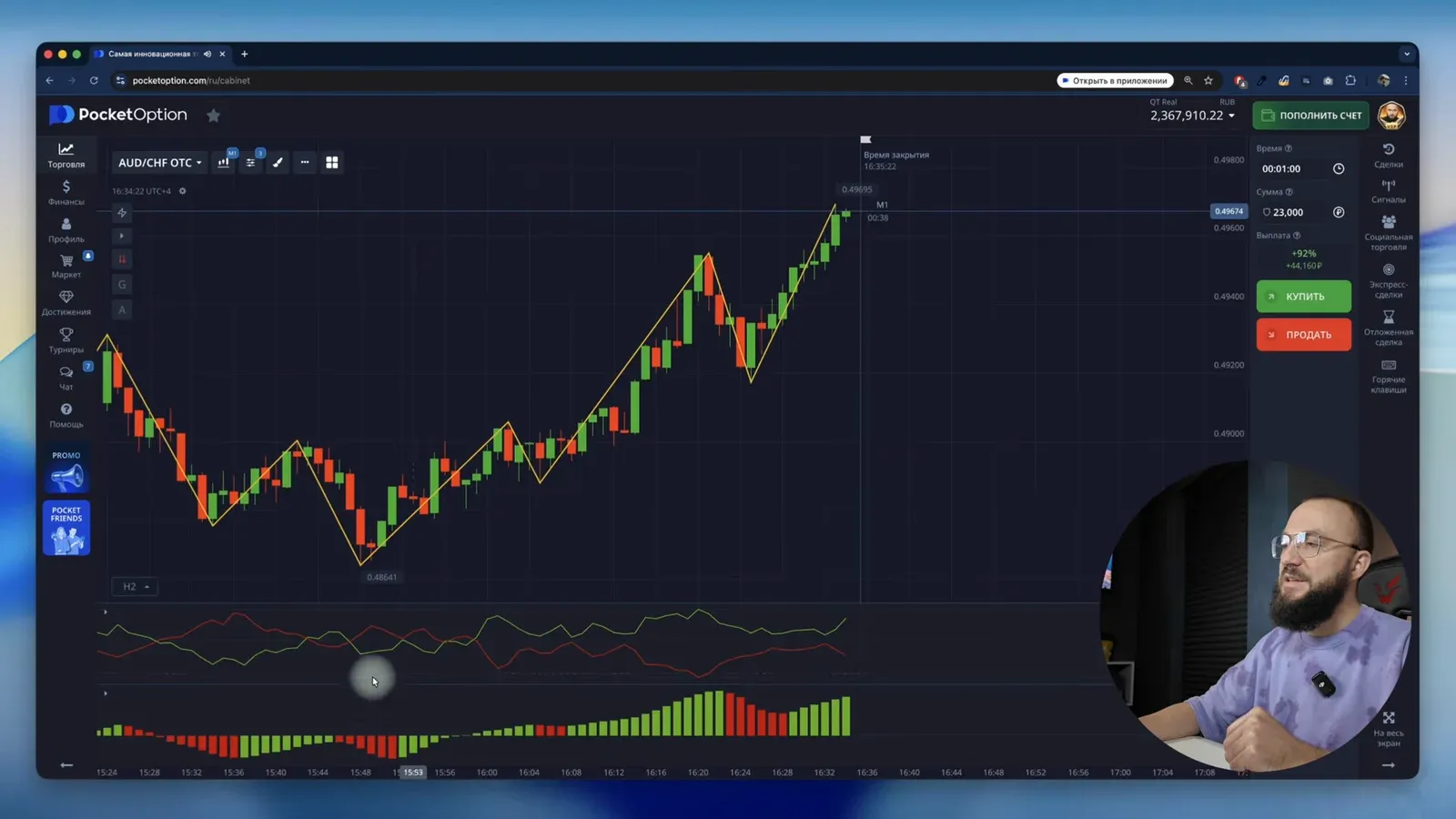Open the Турниры tournaments page

click(66, 341)
